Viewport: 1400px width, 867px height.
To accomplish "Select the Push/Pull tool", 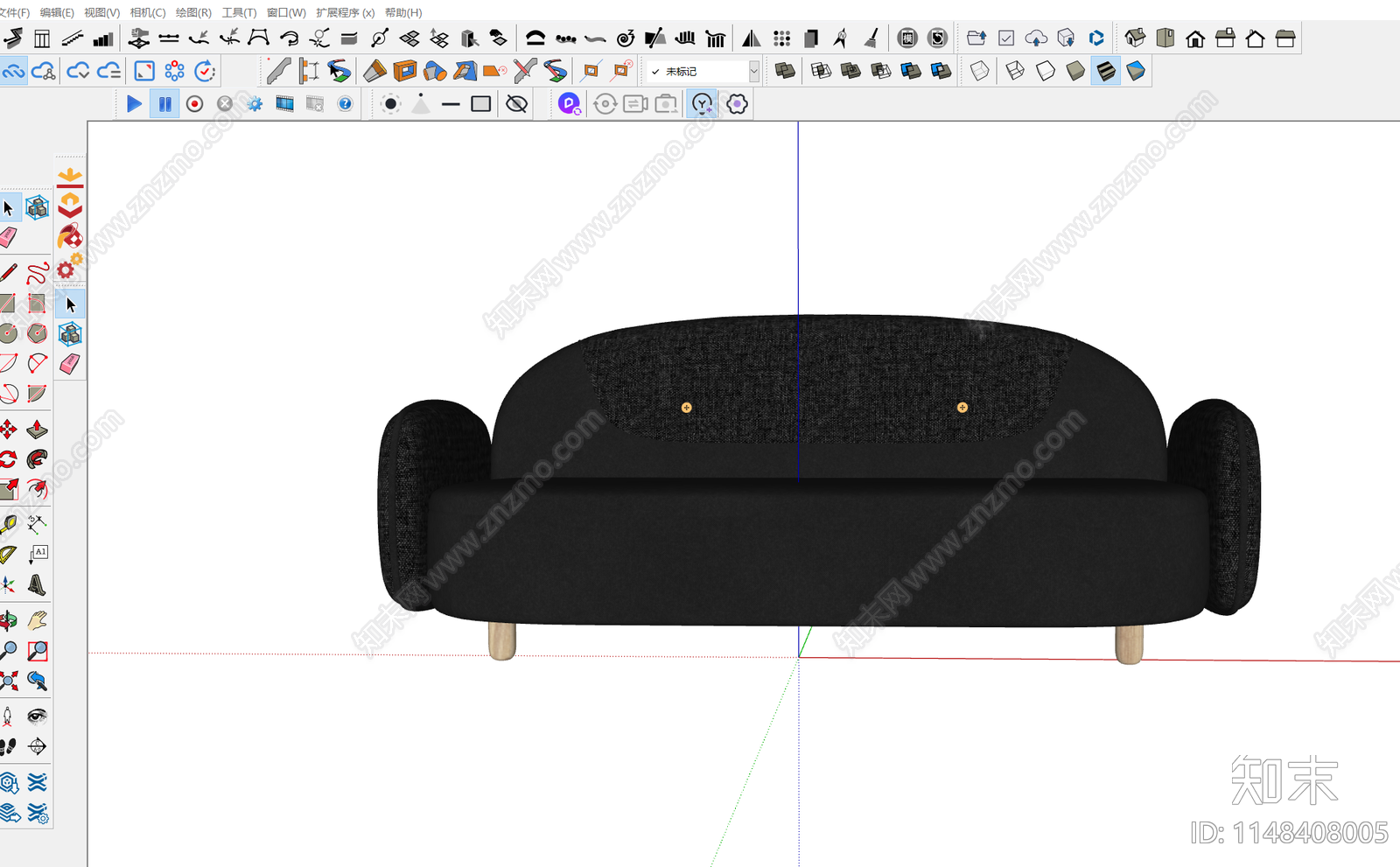I will pyautogui.click(x=37, y=430).
